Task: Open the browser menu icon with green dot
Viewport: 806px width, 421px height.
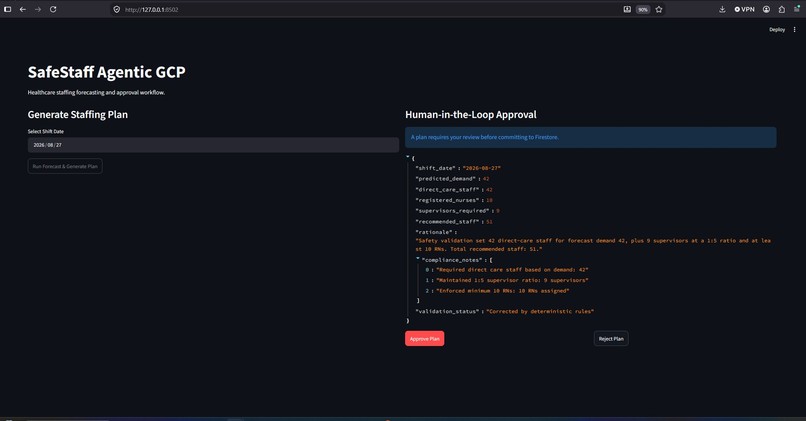Action: click(797, 9)
